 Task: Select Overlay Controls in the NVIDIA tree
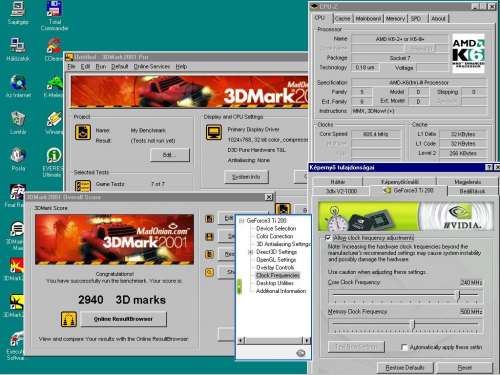[x=275, y=268]
